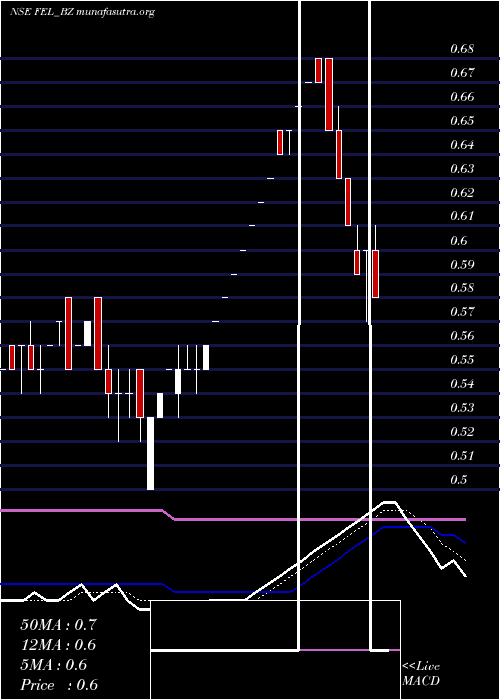Click the 0.6 price axis label
The height and width of the screenshot is (700, 500).
[458, 241]
